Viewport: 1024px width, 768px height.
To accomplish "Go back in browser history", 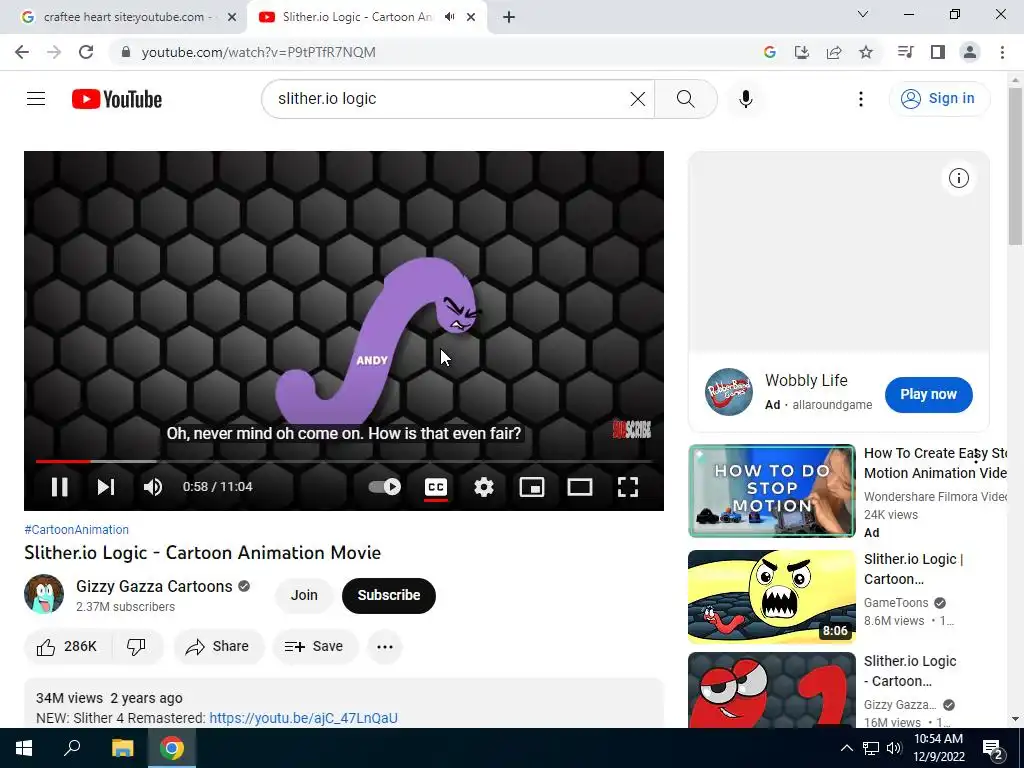I will click(x=22, y=52).
